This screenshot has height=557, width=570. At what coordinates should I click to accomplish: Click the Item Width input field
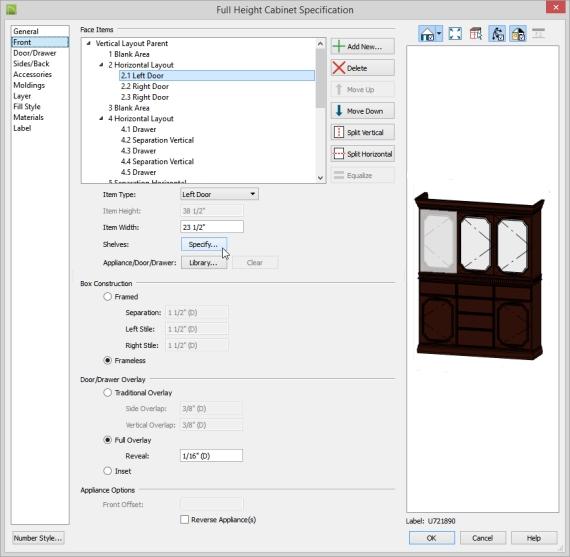click(212, 227)
